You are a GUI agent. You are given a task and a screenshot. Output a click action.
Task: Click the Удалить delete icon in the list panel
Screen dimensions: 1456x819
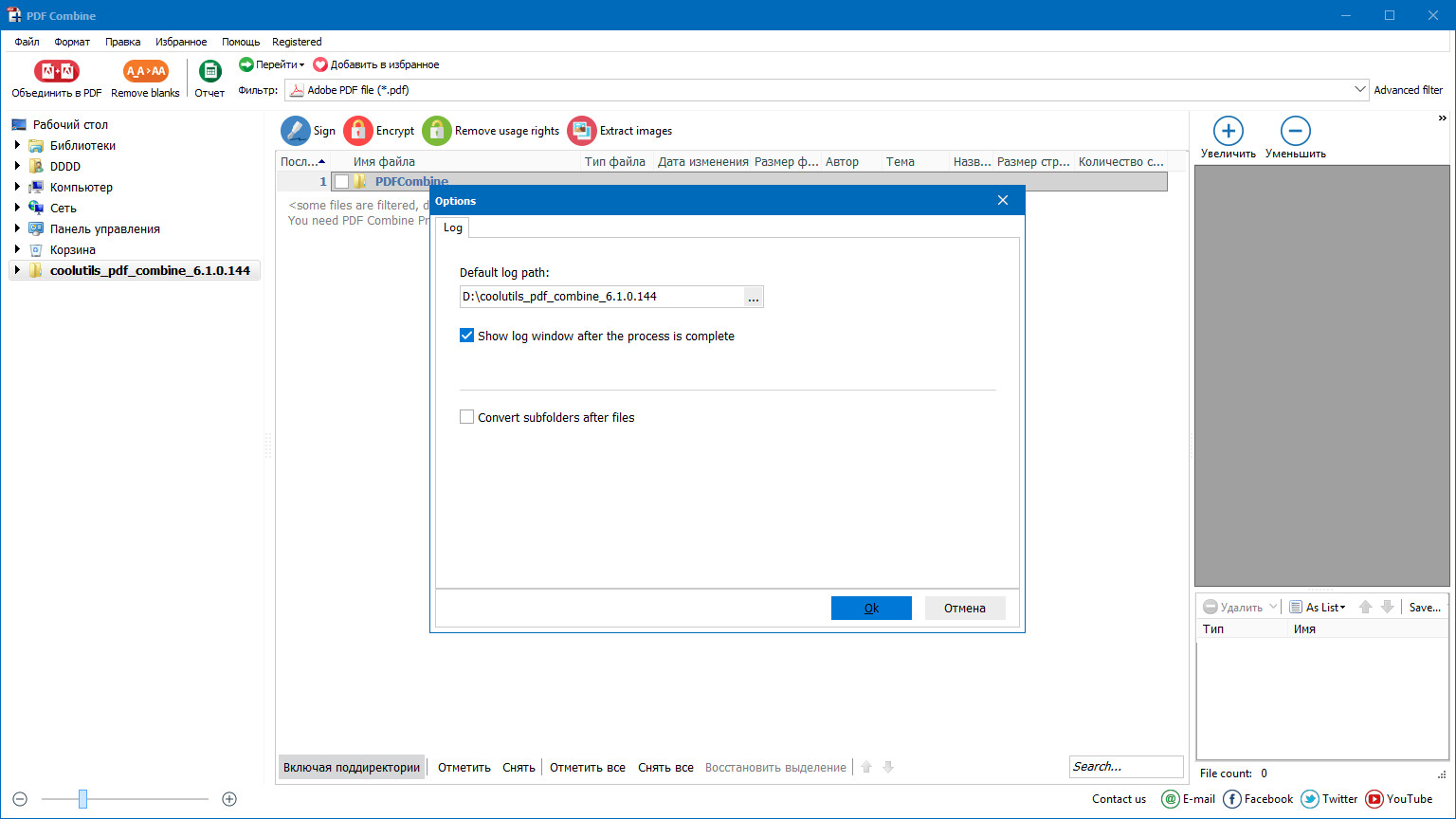[x=1210, y=607]
